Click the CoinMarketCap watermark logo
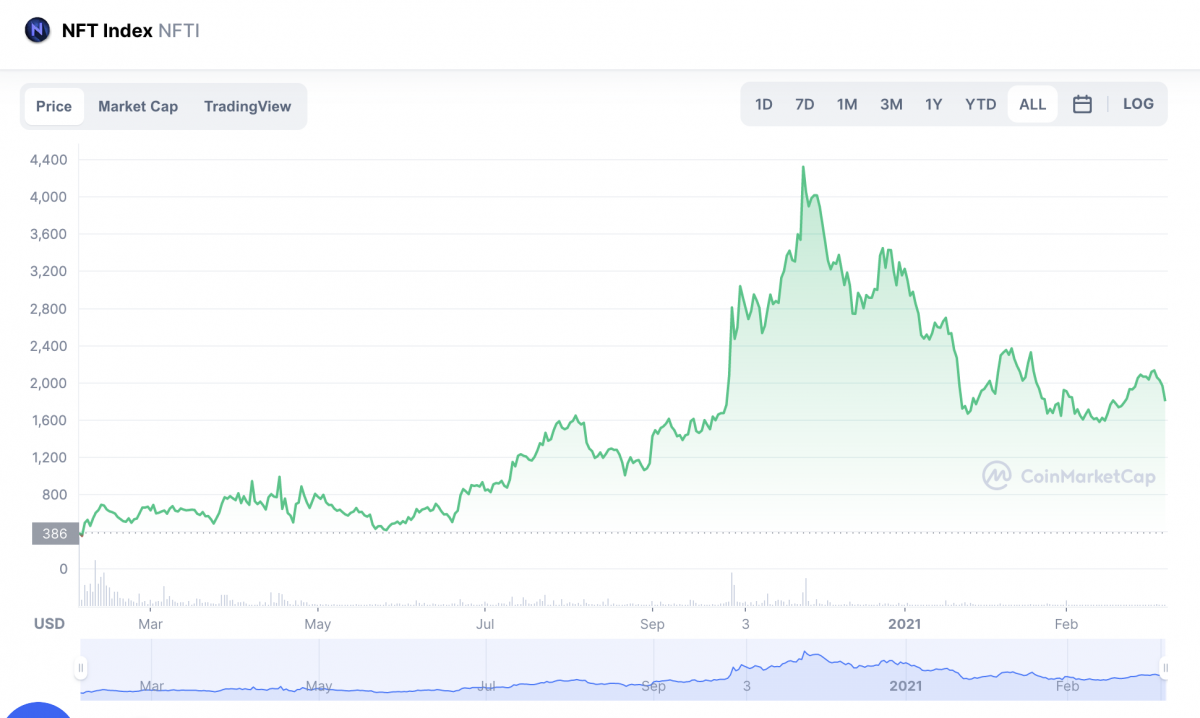Viewport: 1200px width, 718px height. 1068,476
